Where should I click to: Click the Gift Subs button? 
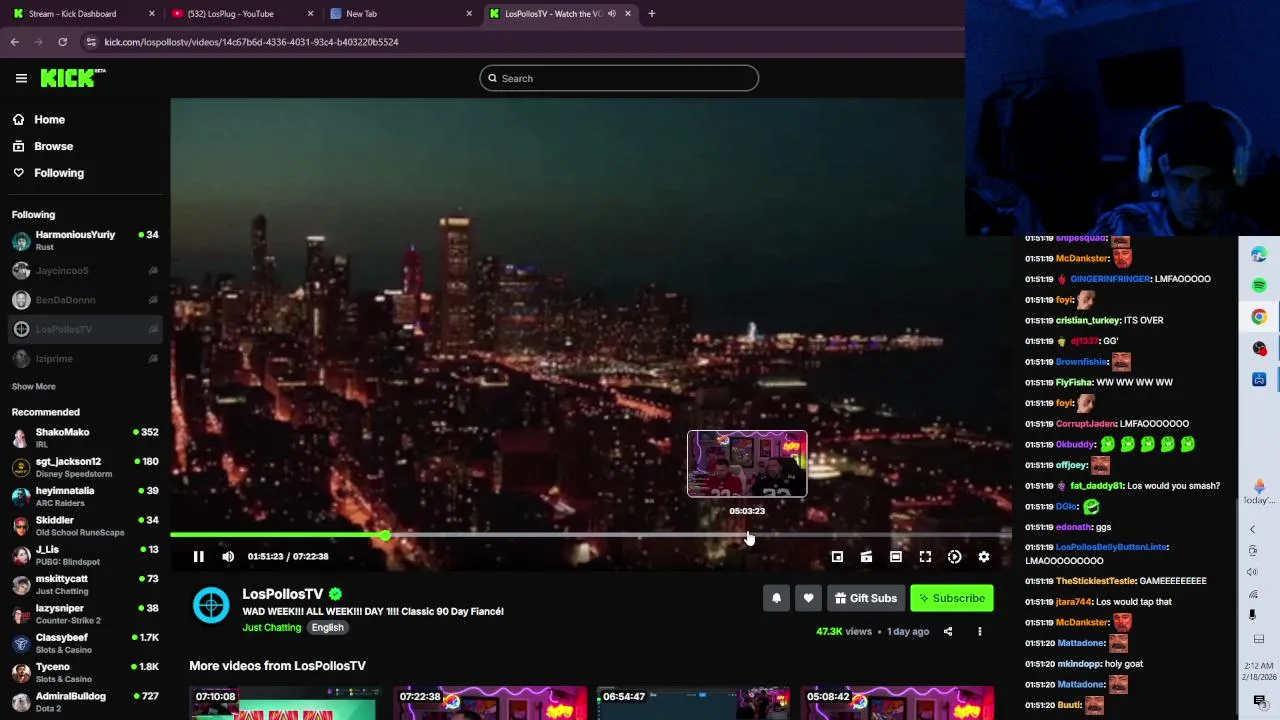866,598
